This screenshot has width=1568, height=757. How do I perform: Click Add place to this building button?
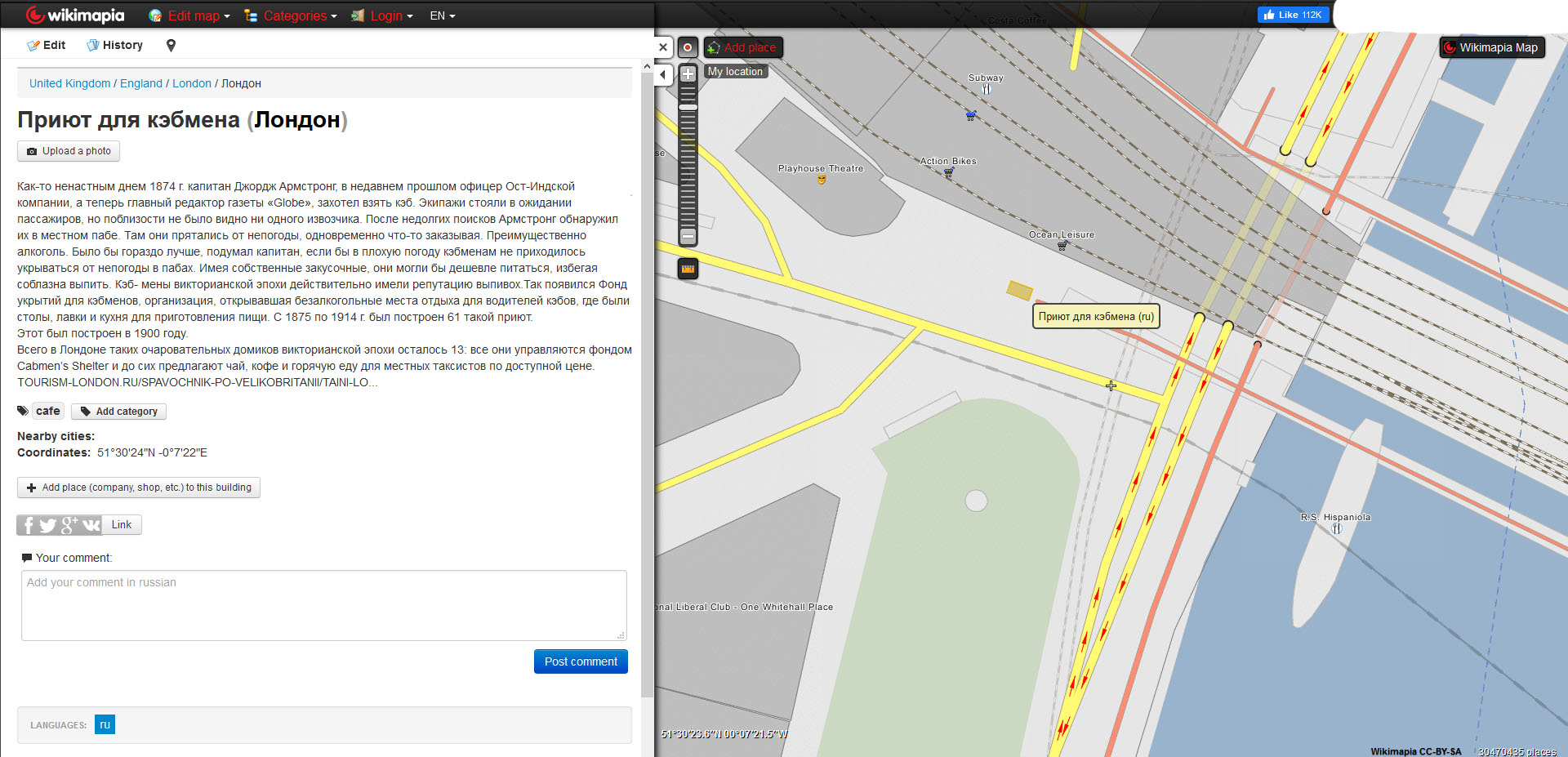[x=139, y=488]
